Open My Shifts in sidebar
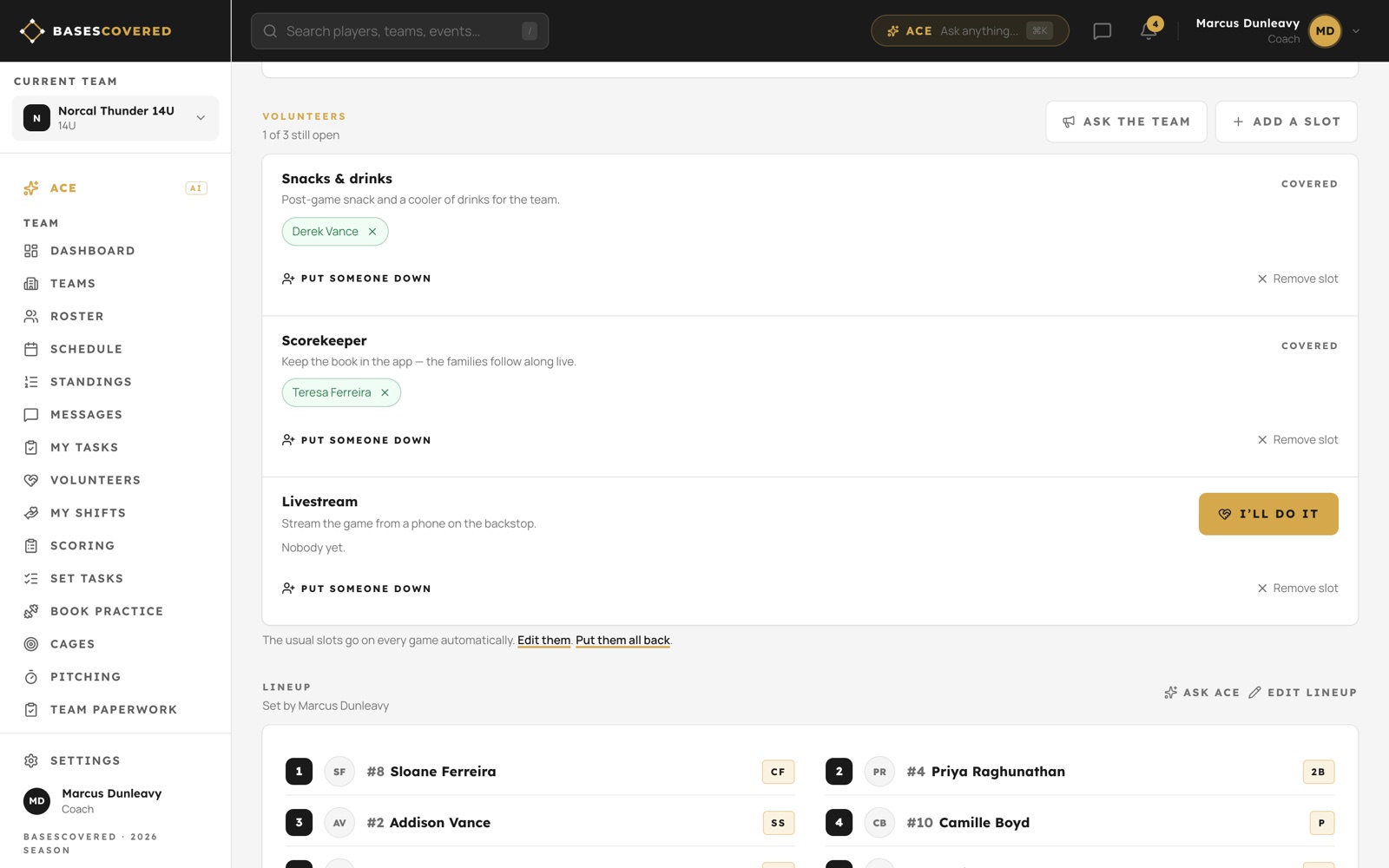Screen dimensions: 1389x868 [x=115, y=513]
